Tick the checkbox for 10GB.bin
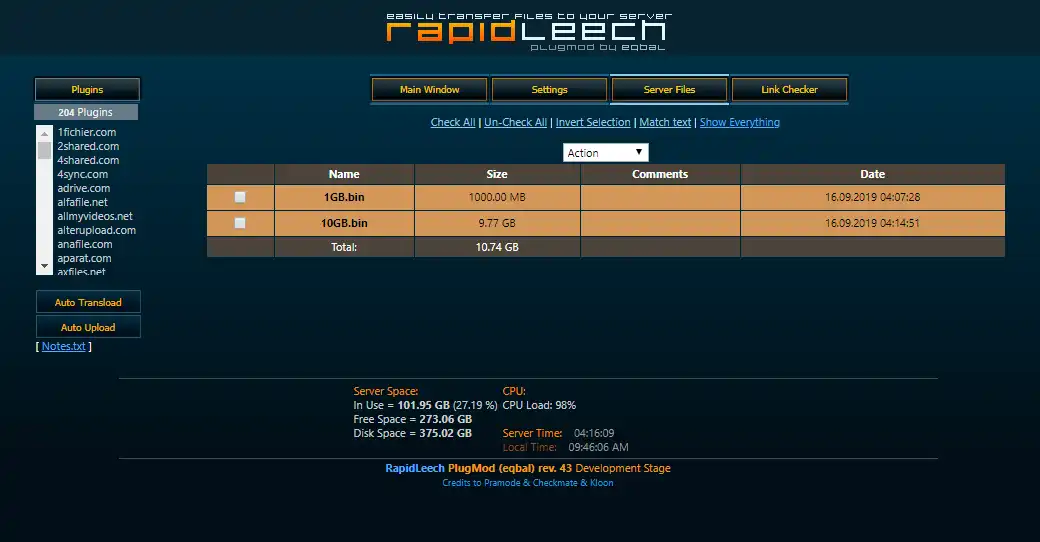This screenshot has width=1040, height=542. (240, 223)
